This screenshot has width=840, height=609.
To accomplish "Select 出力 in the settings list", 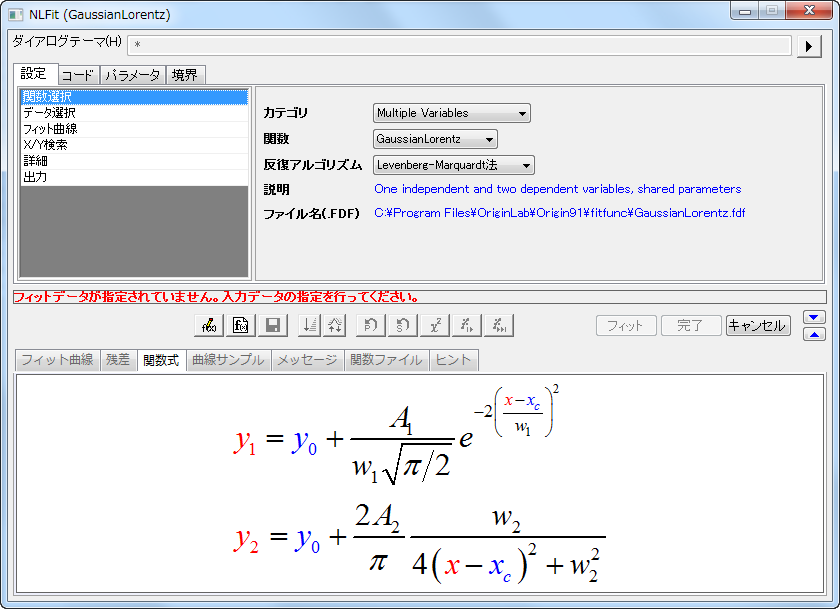I will 134,177.
